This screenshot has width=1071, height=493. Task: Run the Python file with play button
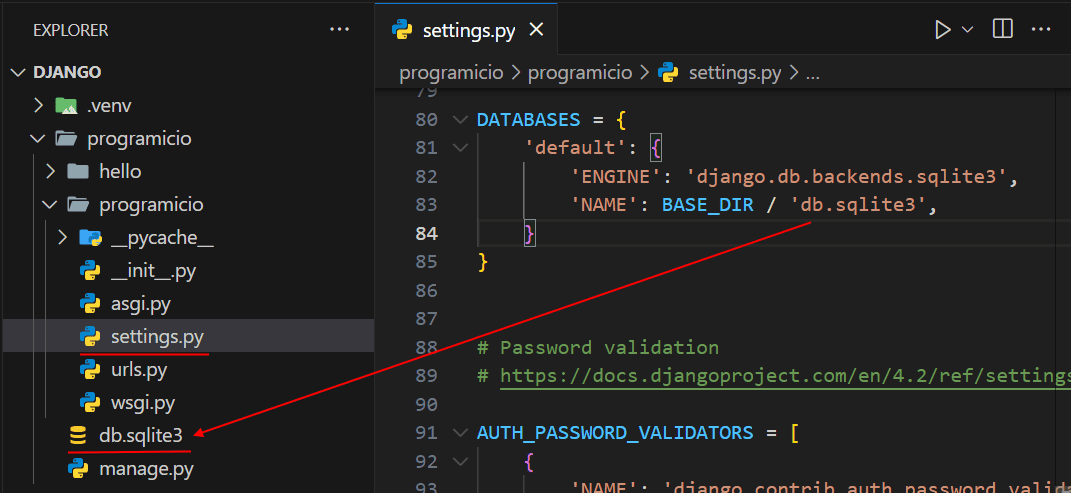point(943,30)
